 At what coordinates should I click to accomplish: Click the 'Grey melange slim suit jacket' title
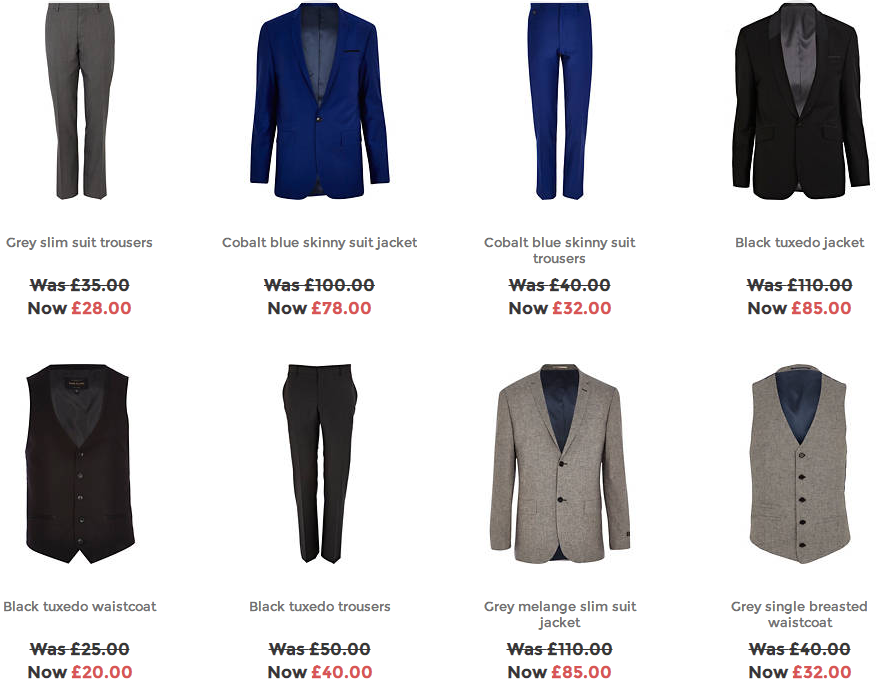pyautogui.click(x=559, y=614)
